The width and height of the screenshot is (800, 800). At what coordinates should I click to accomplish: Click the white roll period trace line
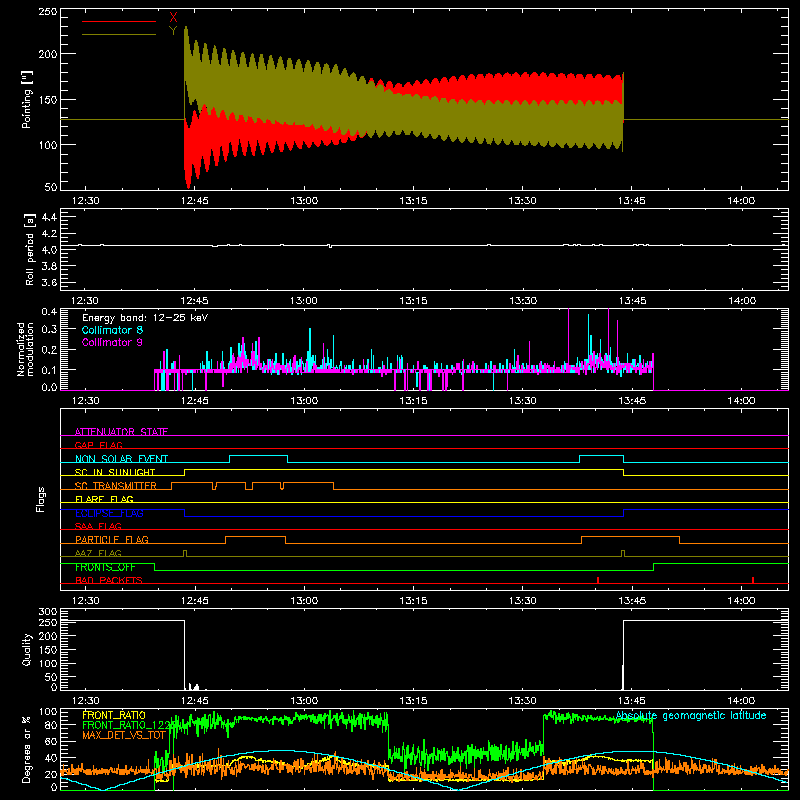424,245
